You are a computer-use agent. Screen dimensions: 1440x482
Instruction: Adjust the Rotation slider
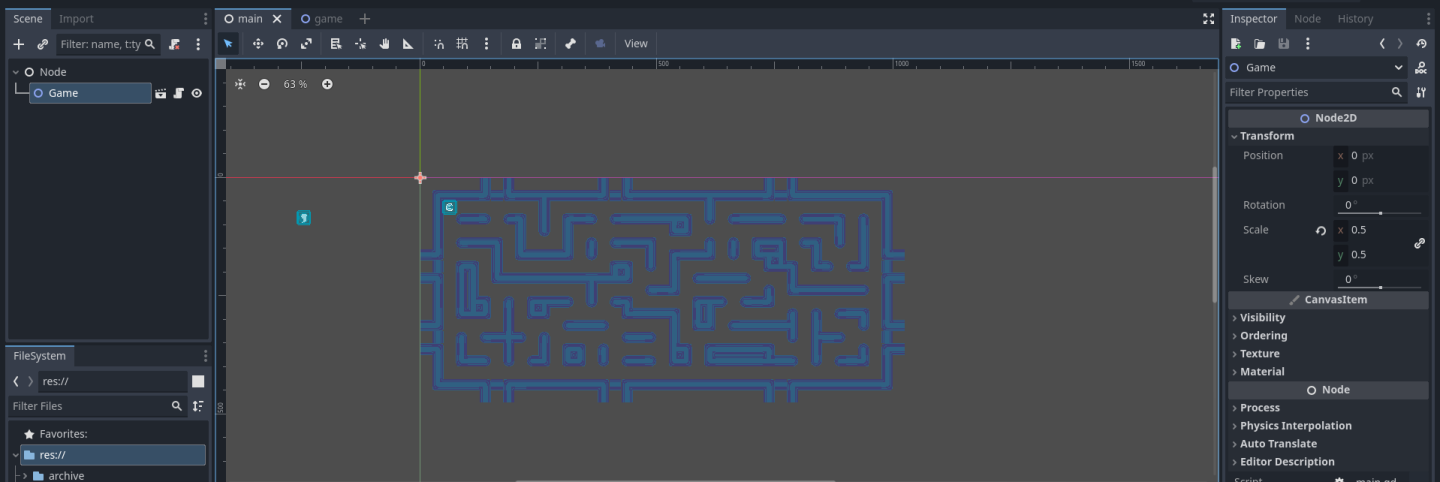click(1381, 213)
